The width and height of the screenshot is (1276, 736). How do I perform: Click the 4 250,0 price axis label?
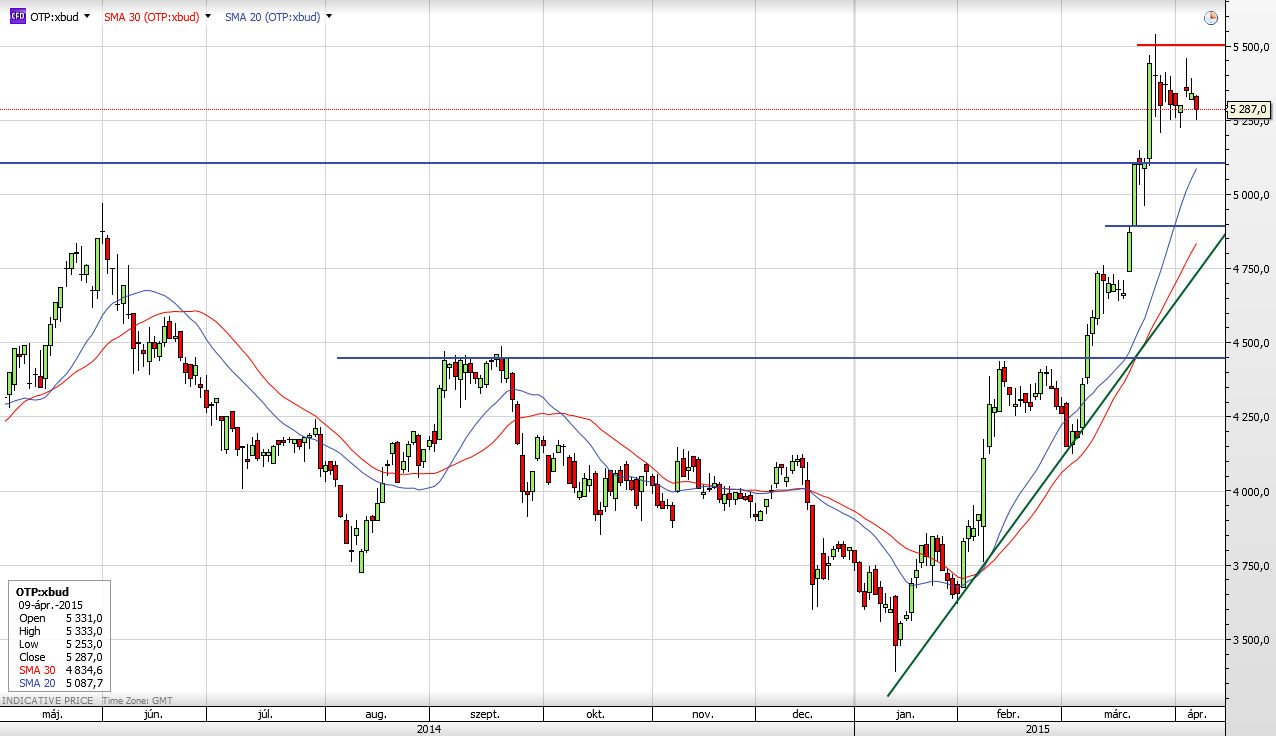(x=1250, y=417)
